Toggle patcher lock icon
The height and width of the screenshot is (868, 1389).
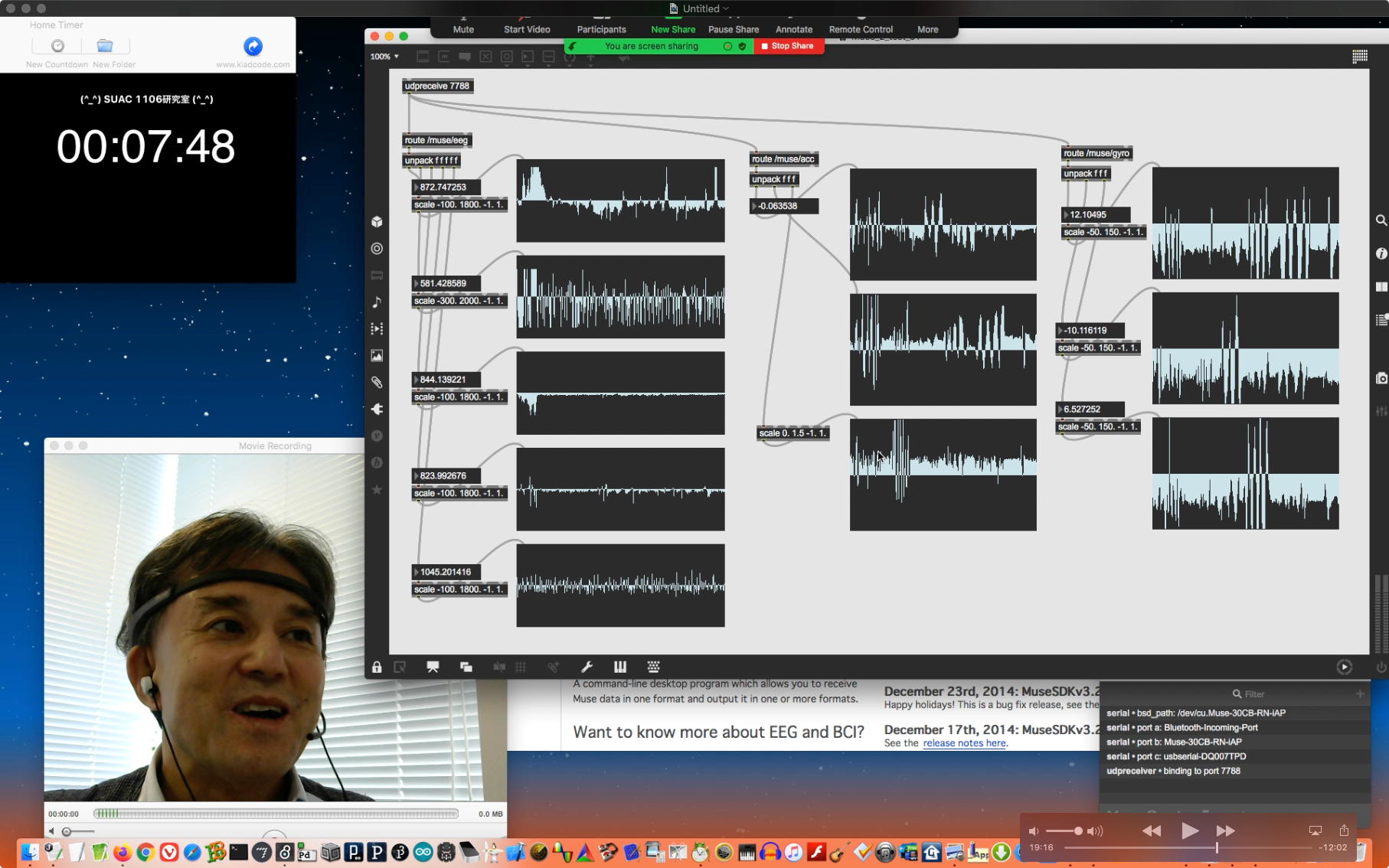[x=377, y=667]
